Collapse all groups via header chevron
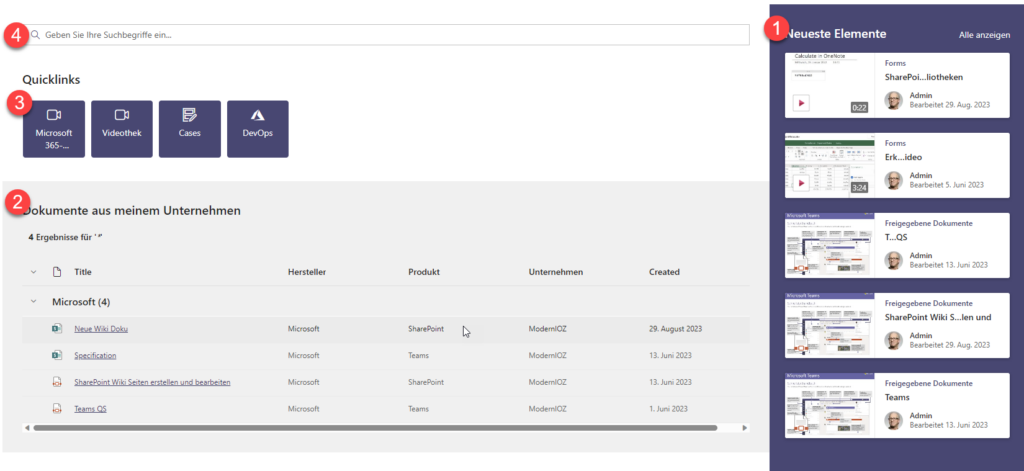Screen dimensions: 1024x471 pos(33,272)
